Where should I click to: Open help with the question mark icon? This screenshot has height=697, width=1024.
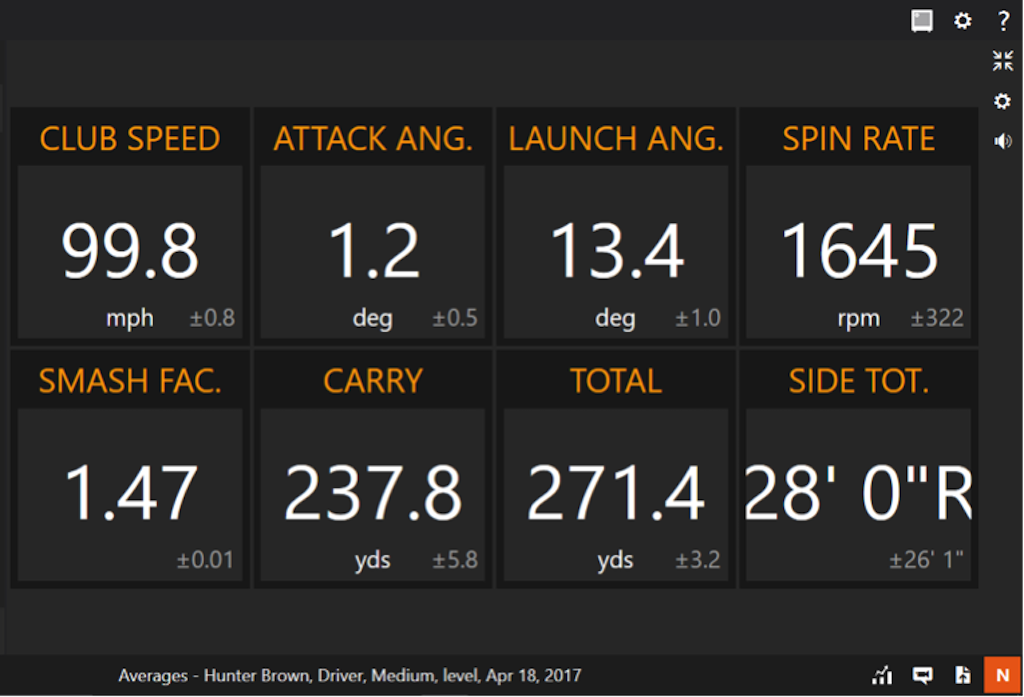[1003, 20]
